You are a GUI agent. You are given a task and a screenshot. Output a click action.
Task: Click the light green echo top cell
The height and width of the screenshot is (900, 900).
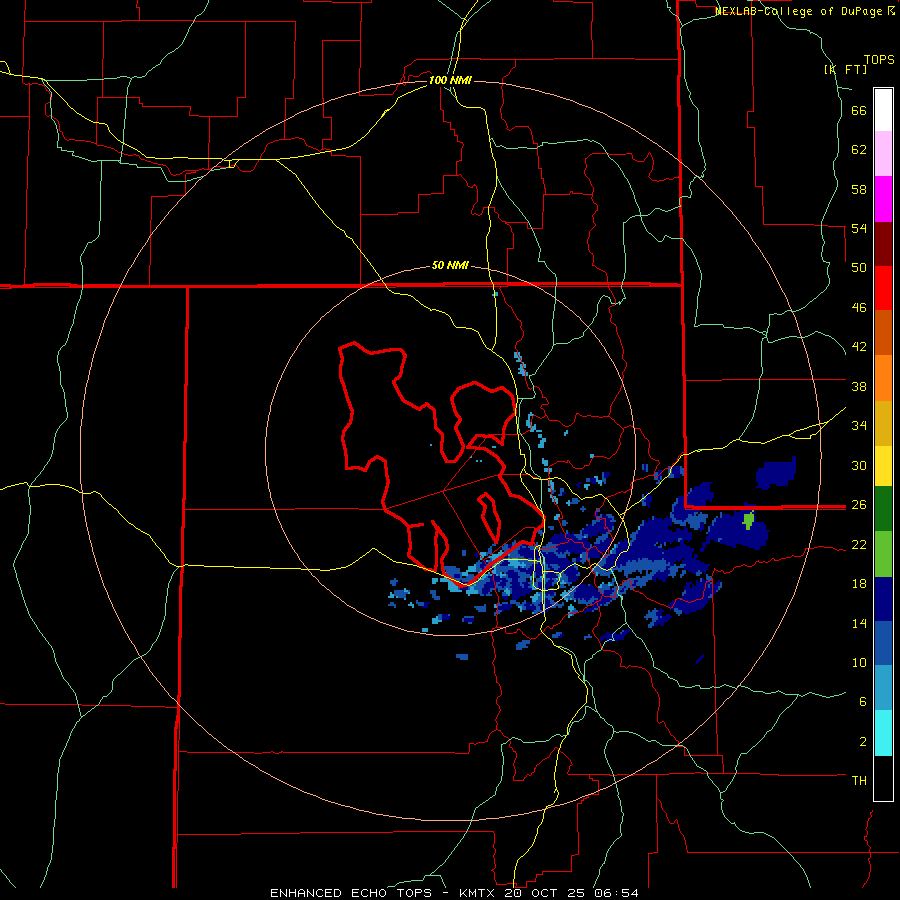coord(748,521)
